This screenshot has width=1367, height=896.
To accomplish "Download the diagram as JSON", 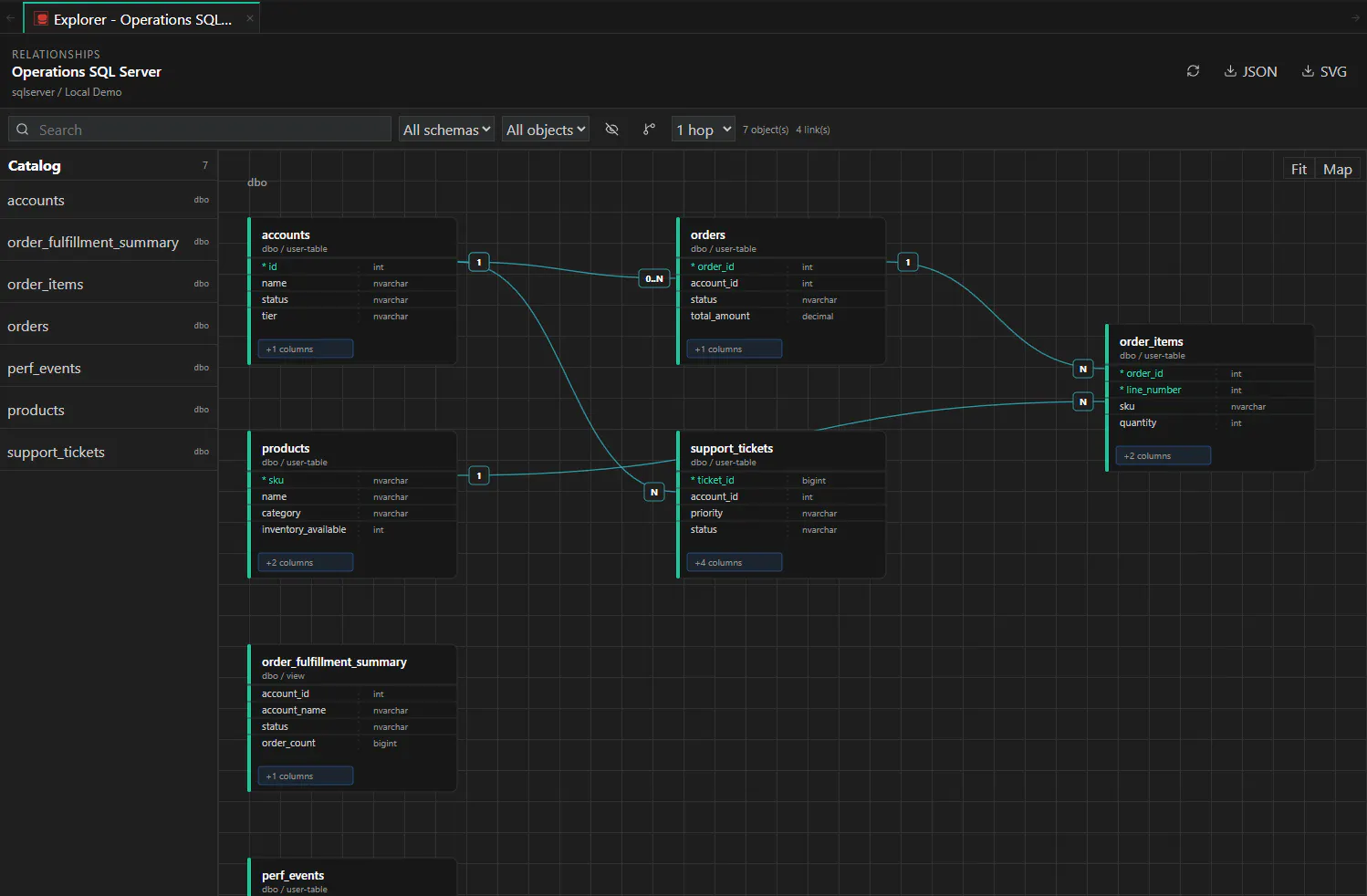I will click(x=1250, y=71).
